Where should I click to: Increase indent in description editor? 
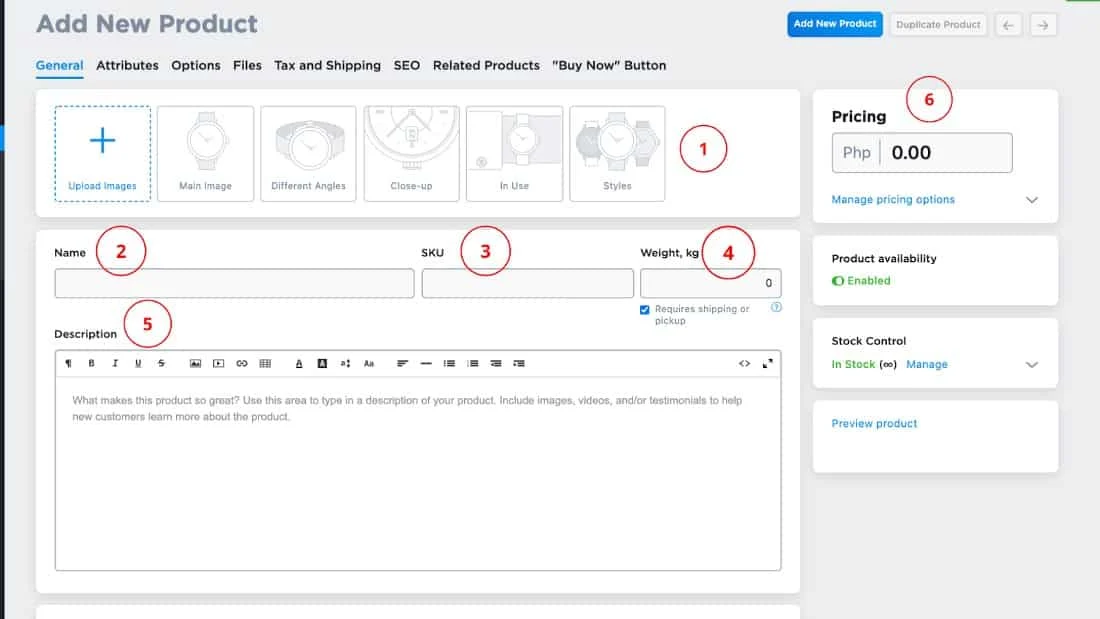click(519, 364)
